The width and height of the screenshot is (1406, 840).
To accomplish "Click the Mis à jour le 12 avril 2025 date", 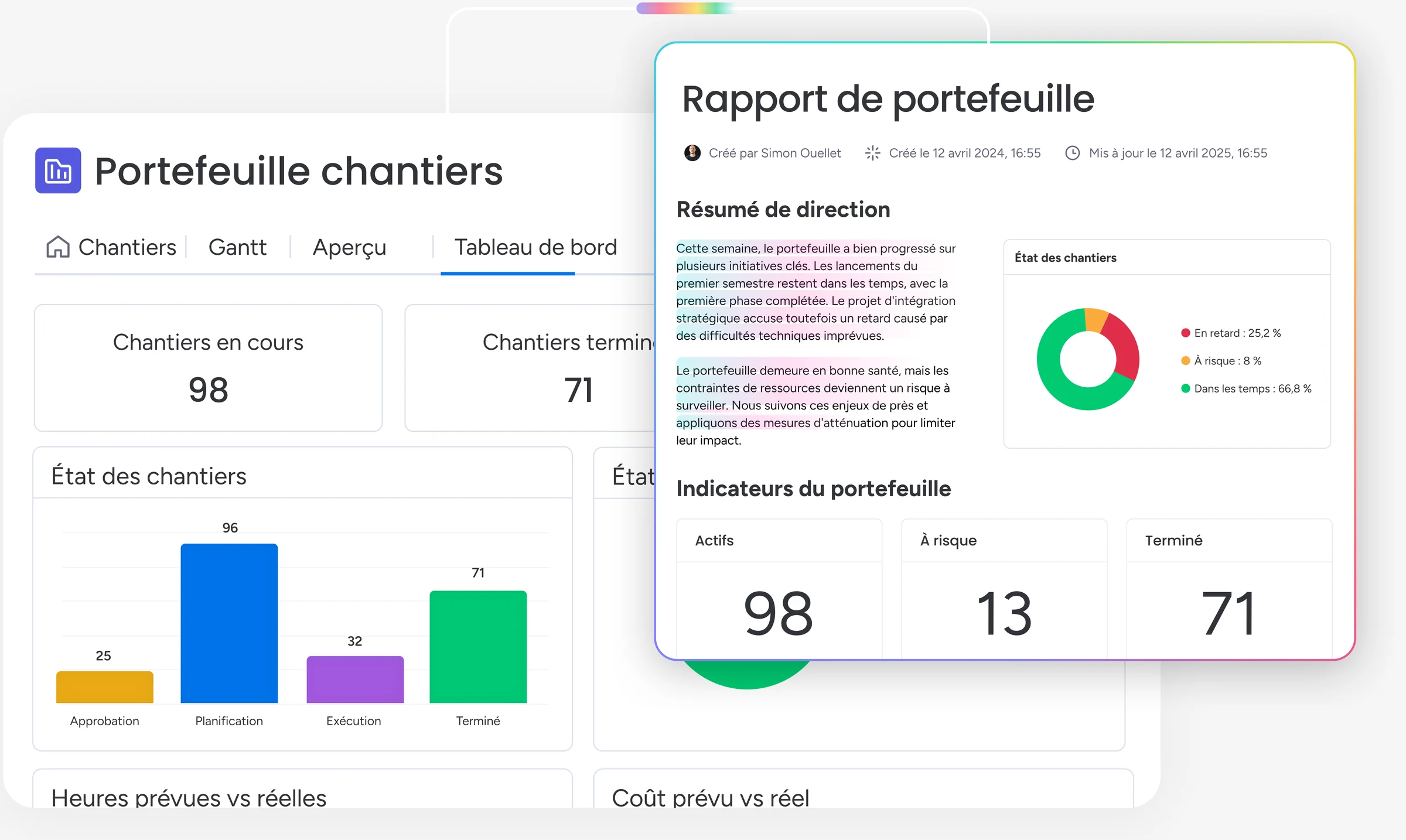I will point(1178,153).
